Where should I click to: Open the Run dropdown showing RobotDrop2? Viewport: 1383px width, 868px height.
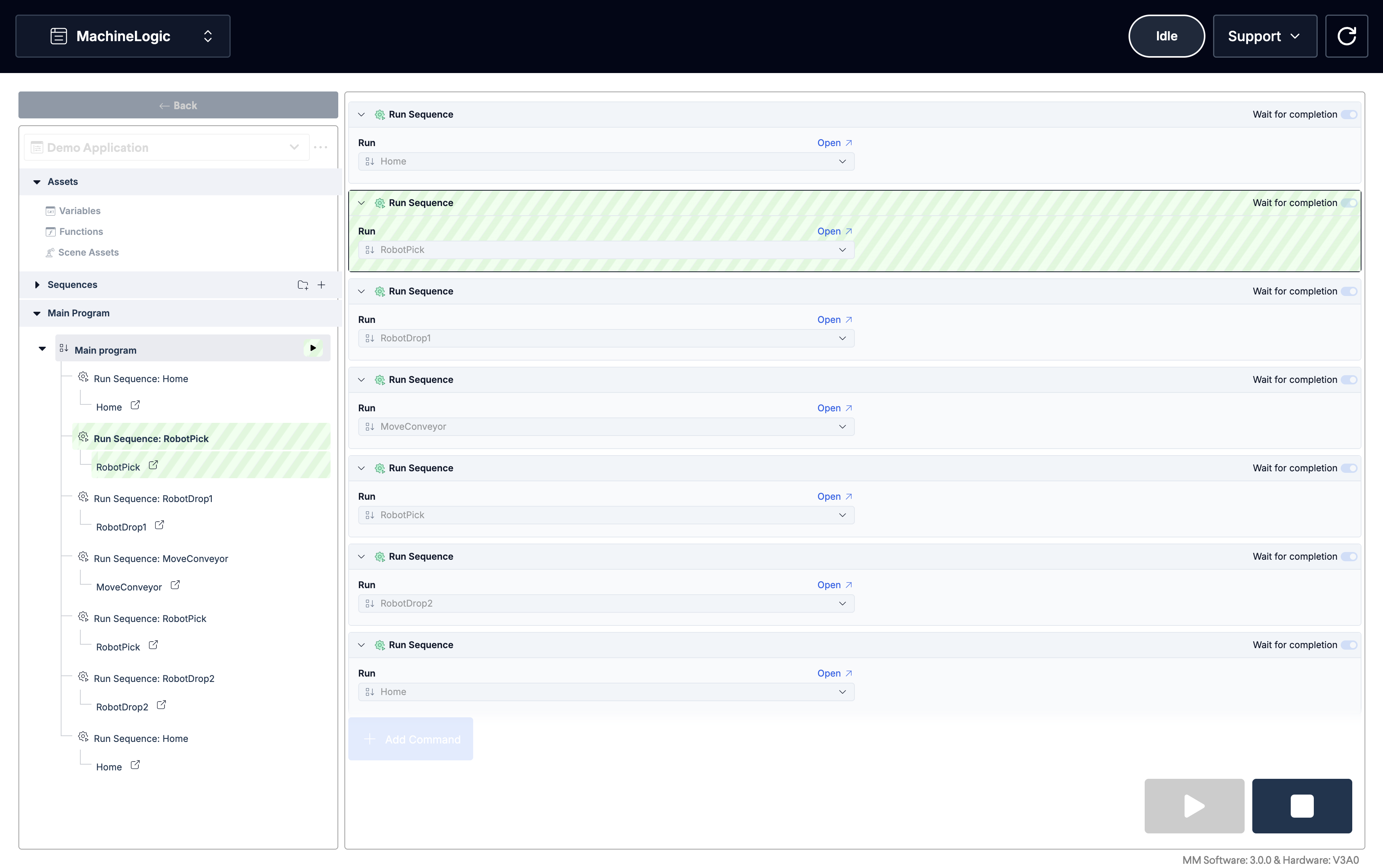pos(606,604)
